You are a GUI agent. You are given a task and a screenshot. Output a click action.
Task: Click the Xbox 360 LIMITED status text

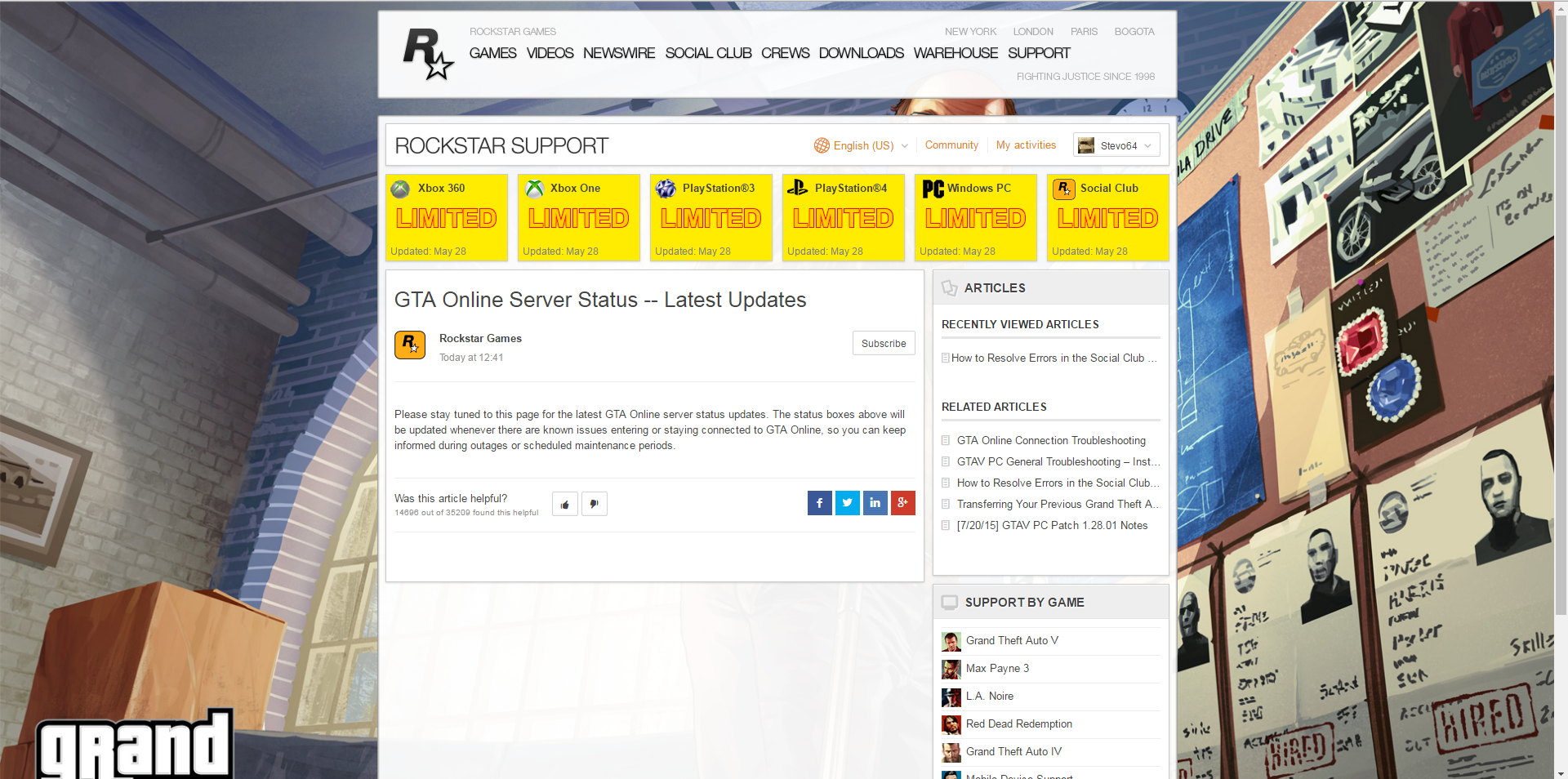(447, 219)
